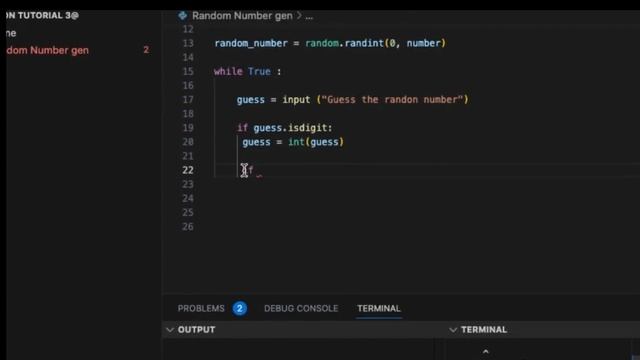The width and height of the screenshot is (640, 360).
Task: Click the "Guess the randon number" string
Action: tap(393, 100)
